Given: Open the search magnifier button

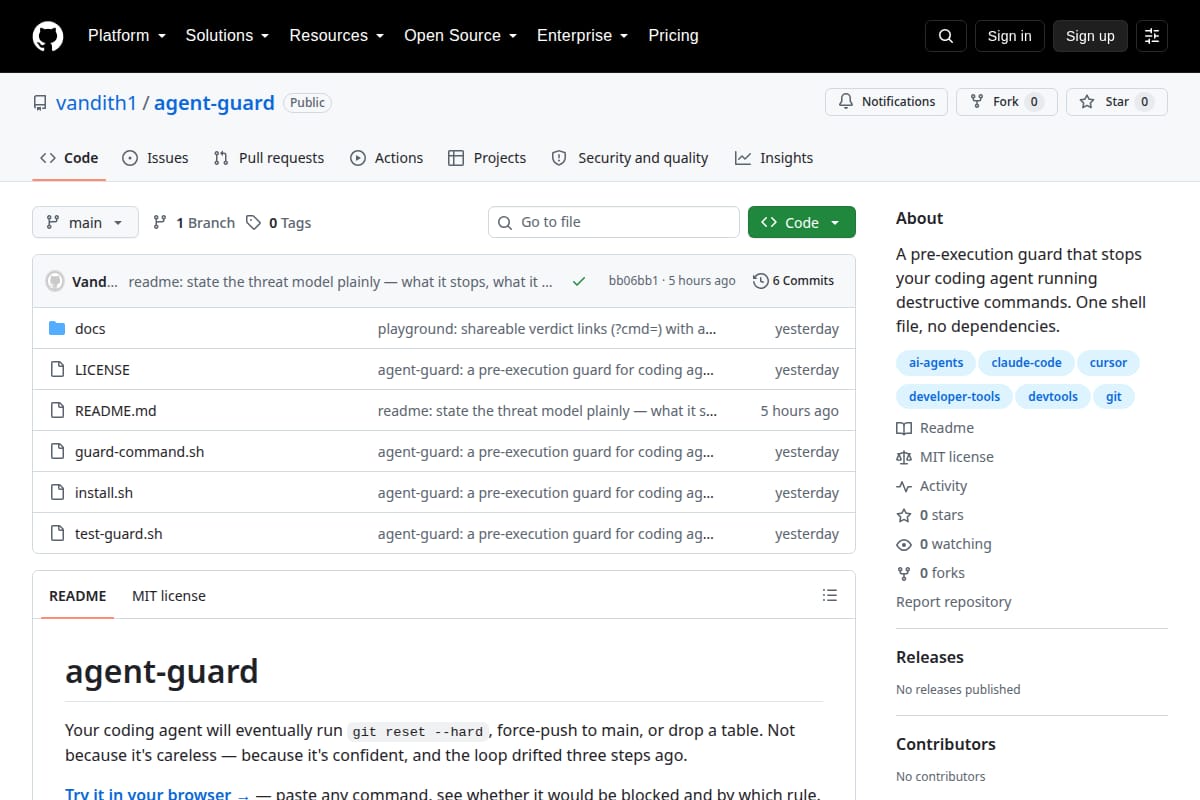Looking at the screenshot, I should click(946, 36).
